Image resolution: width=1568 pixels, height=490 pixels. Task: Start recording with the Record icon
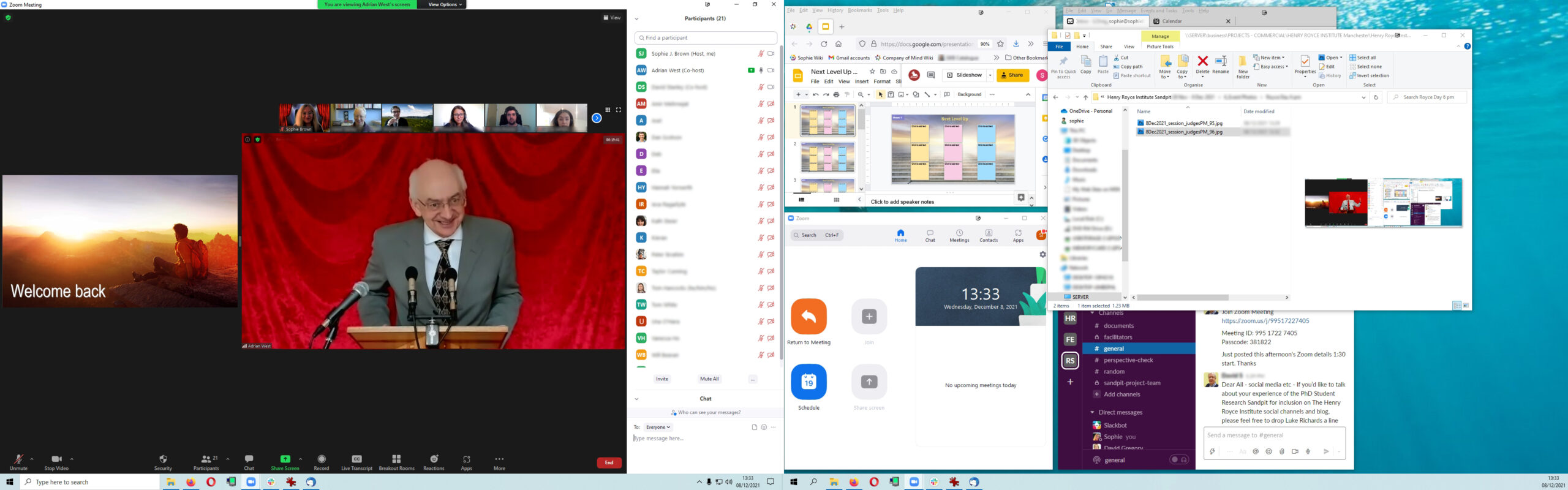(x=322, y=459)
